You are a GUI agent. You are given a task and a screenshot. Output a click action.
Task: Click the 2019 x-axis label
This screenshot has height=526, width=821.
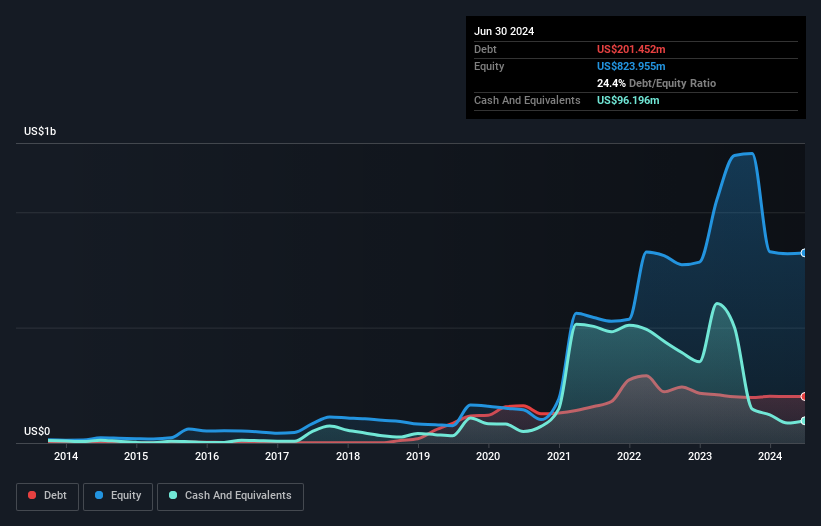(x=418, y=456)
